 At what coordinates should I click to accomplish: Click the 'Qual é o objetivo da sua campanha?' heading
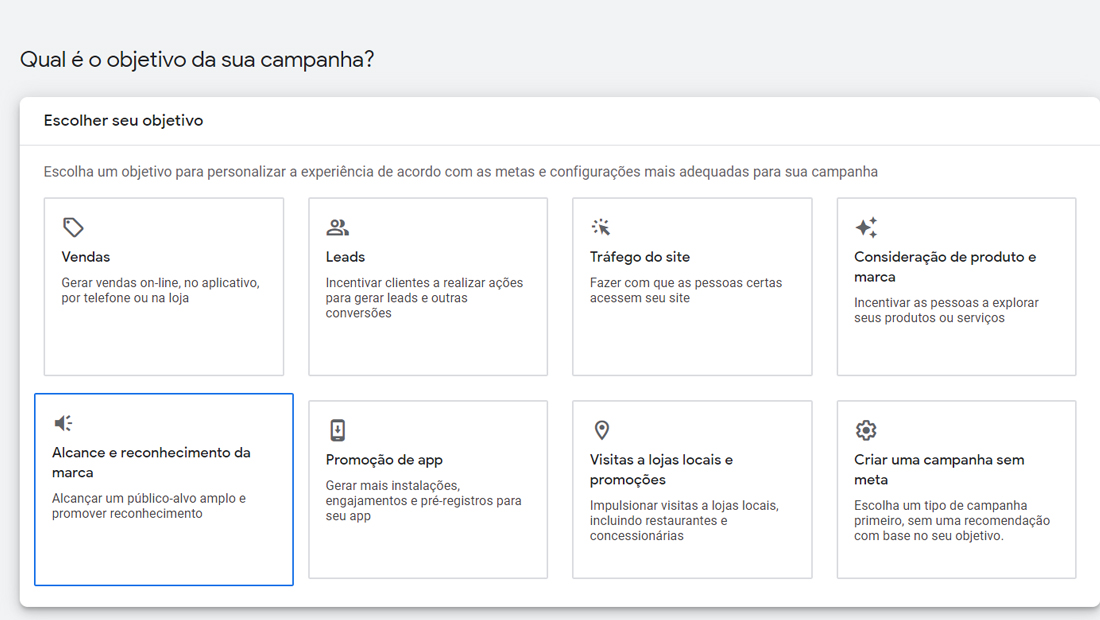coord(197,60)
